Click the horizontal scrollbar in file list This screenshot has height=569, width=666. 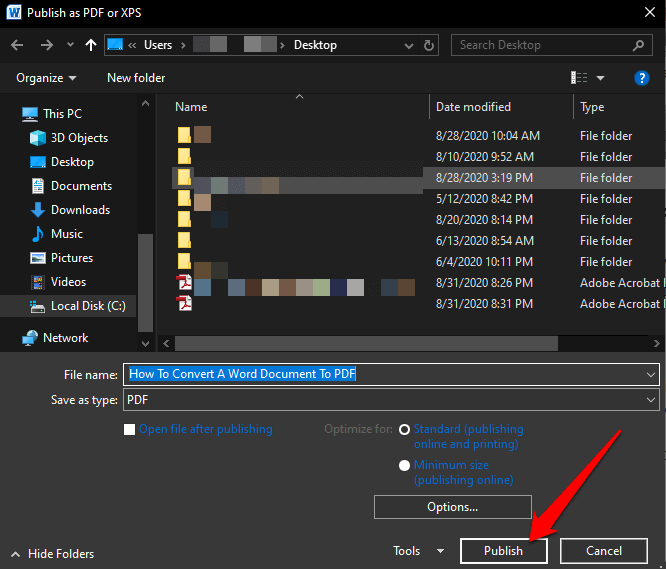(360, 343)
